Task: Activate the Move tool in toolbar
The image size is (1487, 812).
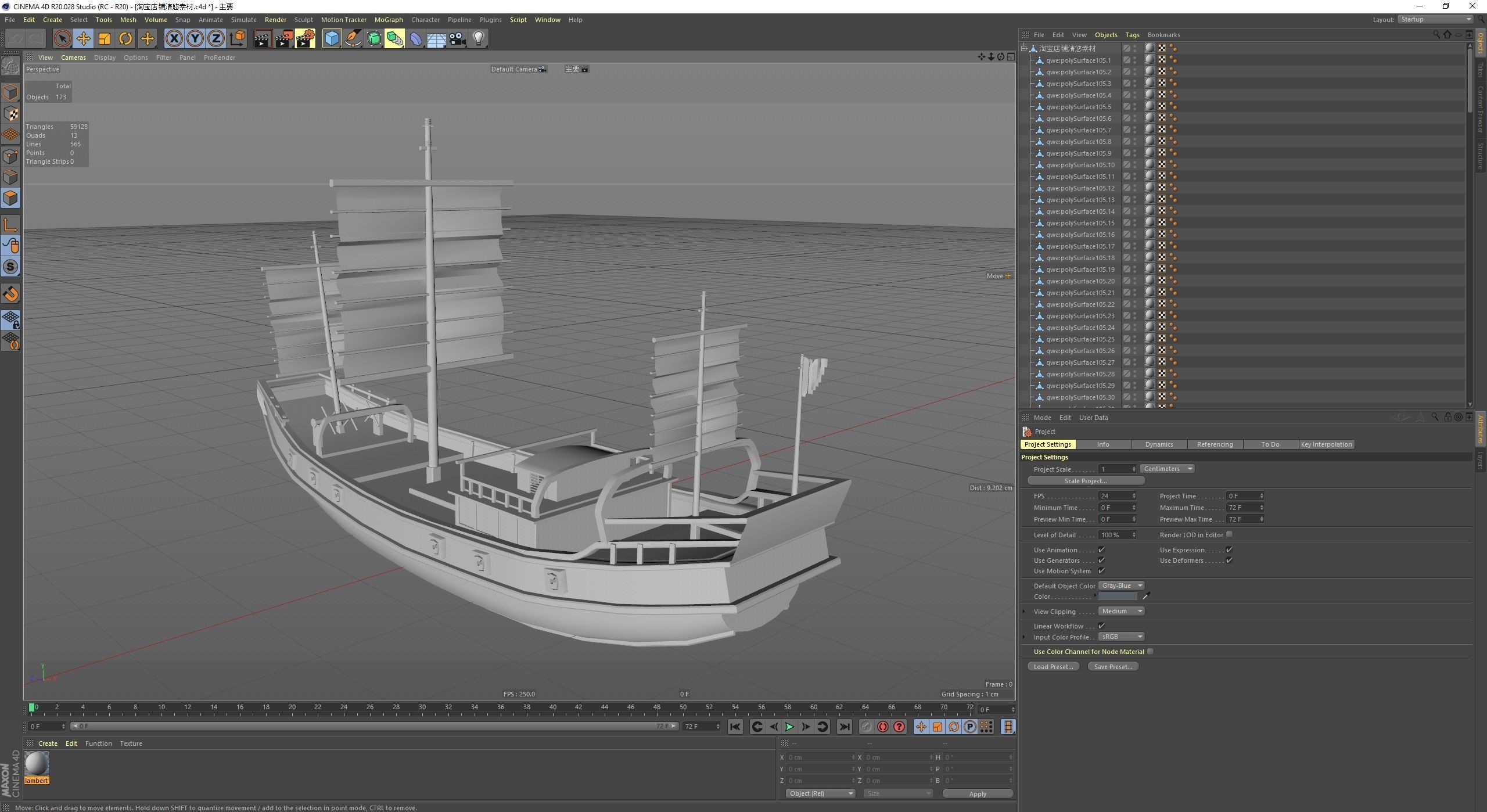Action: coord(83,39)
